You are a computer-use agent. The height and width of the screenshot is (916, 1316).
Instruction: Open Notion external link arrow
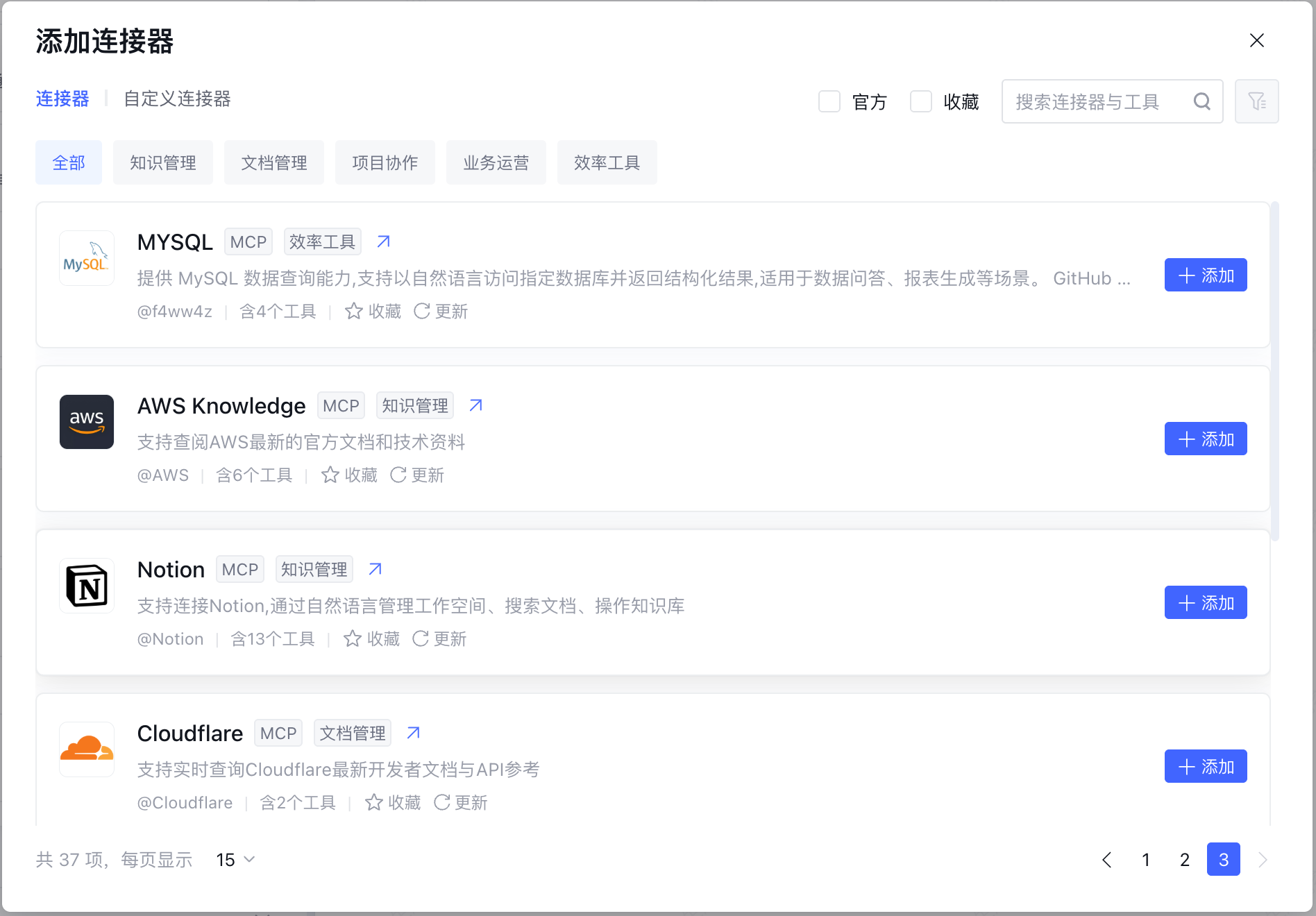(x=375, y=569)
